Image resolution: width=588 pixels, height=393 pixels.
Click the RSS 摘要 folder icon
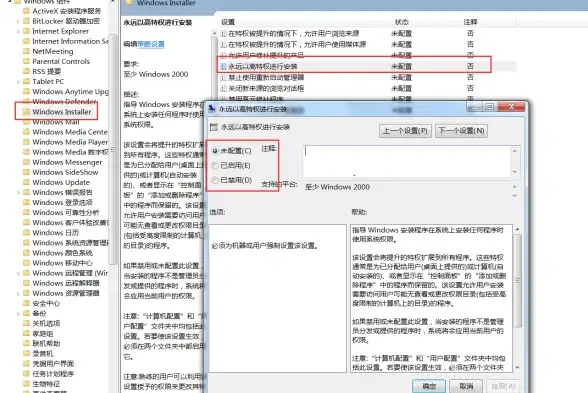(26, 71)
